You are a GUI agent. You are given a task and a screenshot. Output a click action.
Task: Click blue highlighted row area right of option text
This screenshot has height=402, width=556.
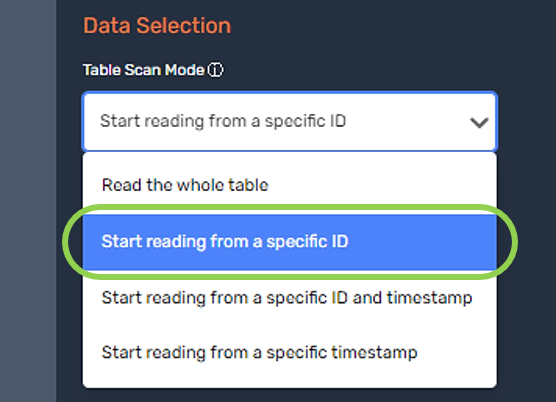(x=422, y=242)
